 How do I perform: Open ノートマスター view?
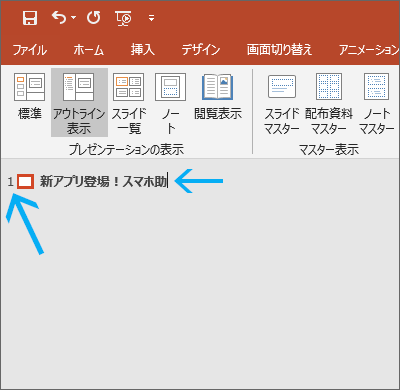coord(377,105)
